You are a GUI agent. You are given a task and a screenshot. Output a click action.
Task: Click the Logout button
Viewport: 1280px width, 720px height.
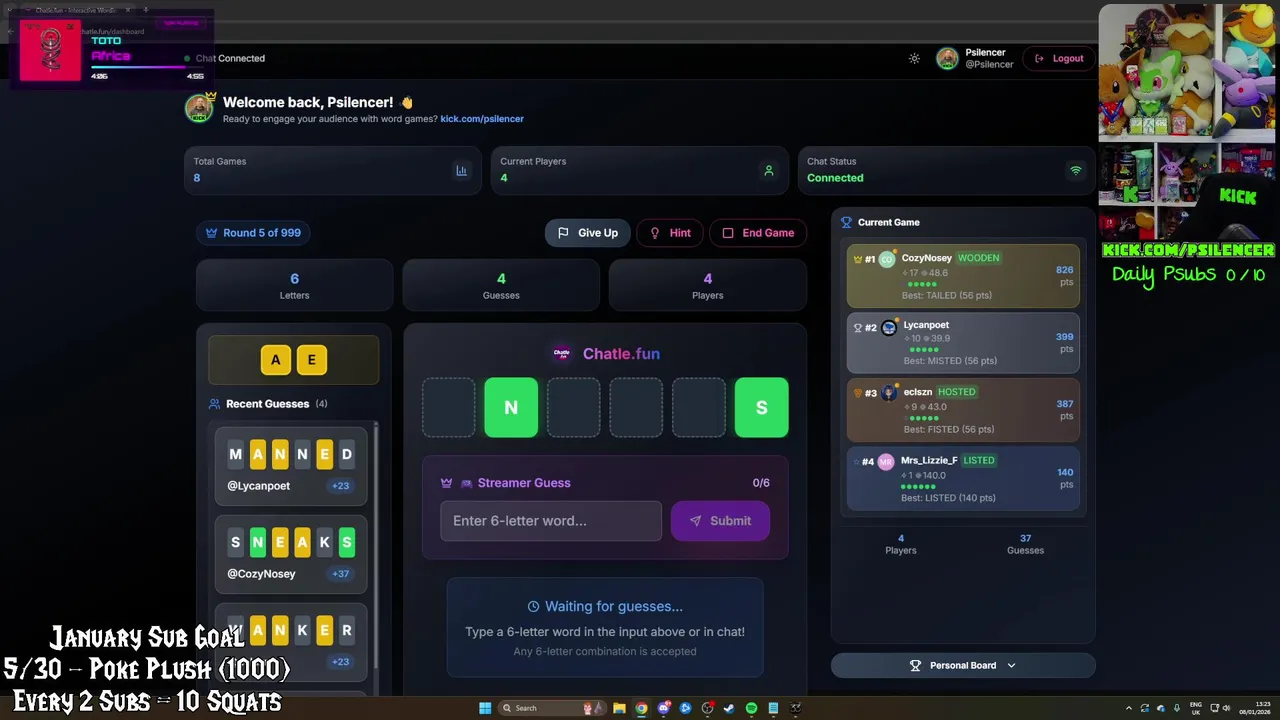pyautogui.click(x=1059, y=58)
